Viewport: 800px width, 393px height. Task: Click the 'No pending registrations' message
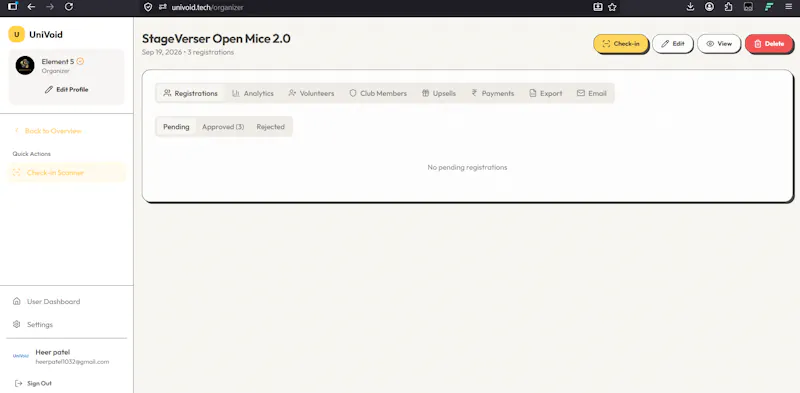click(467, 167)
